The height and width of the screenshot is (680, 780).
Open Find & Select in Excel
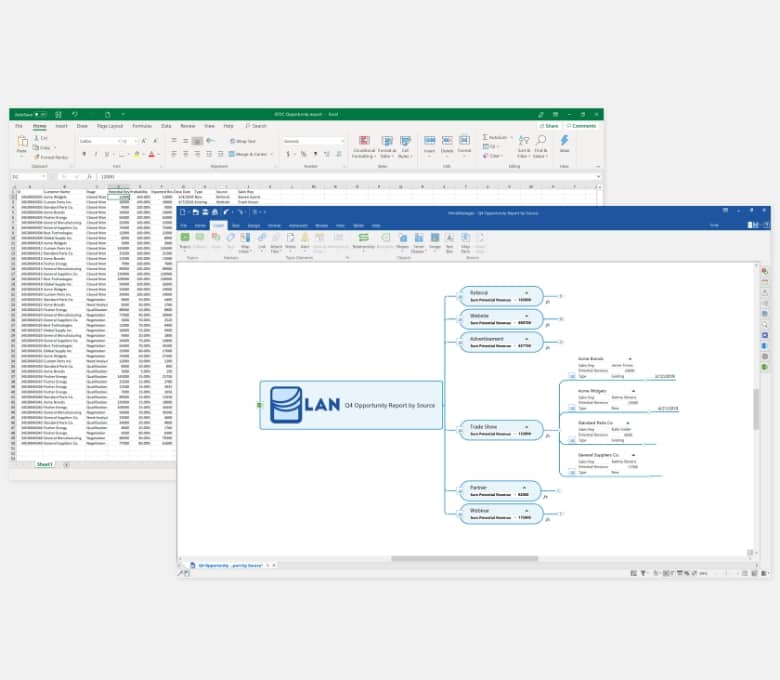pyautogui.click(x=541, y=147)
